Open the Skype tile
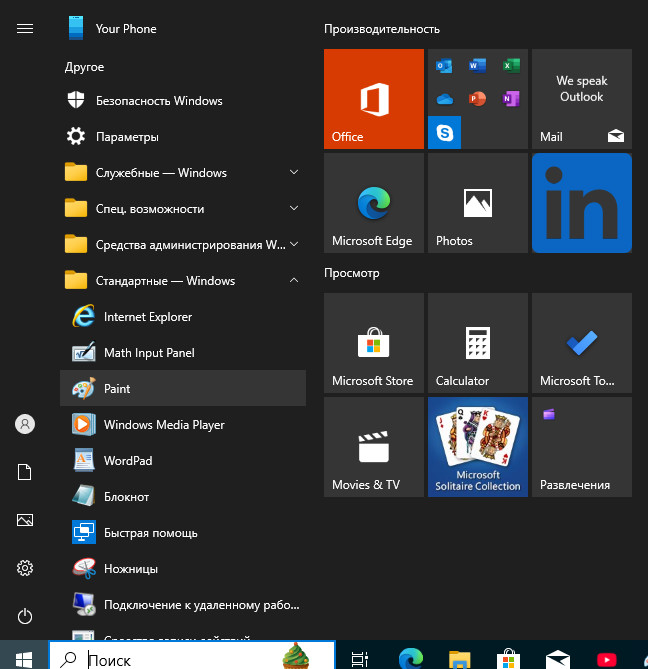This screenshot has width=648, height=669. click(444, 132)
